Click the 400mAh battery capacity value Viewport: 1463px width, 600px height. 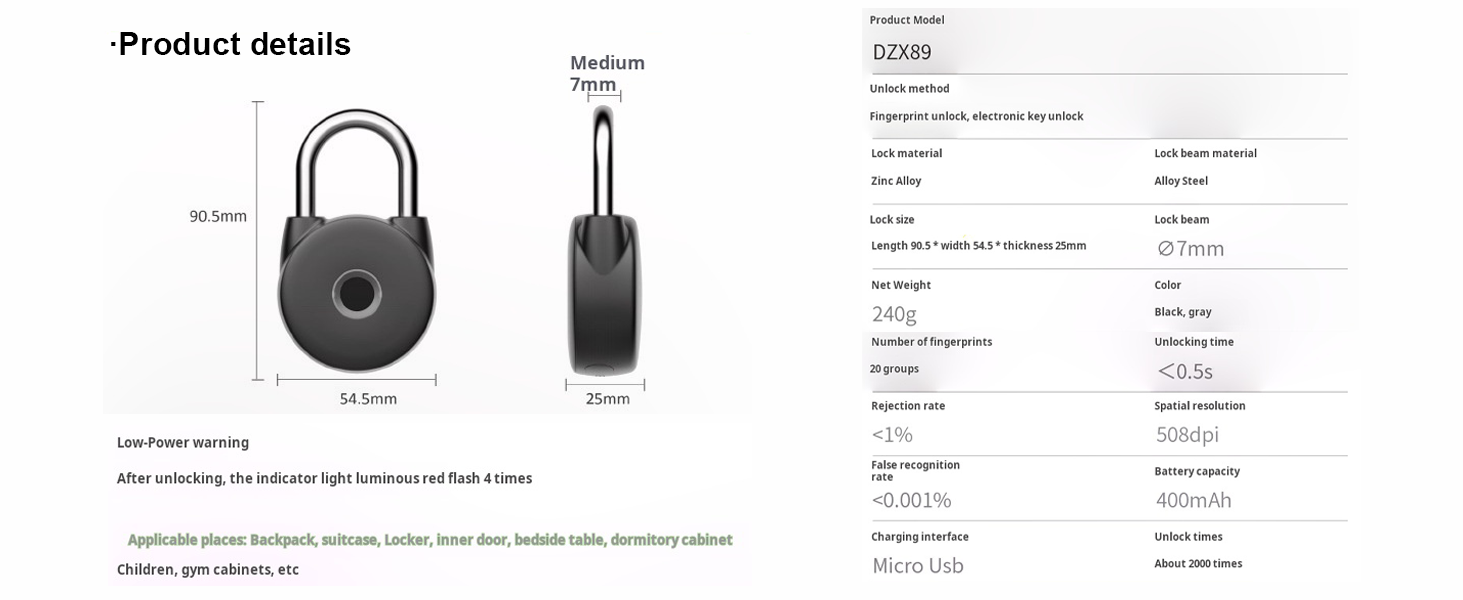tap(1193, 500)
